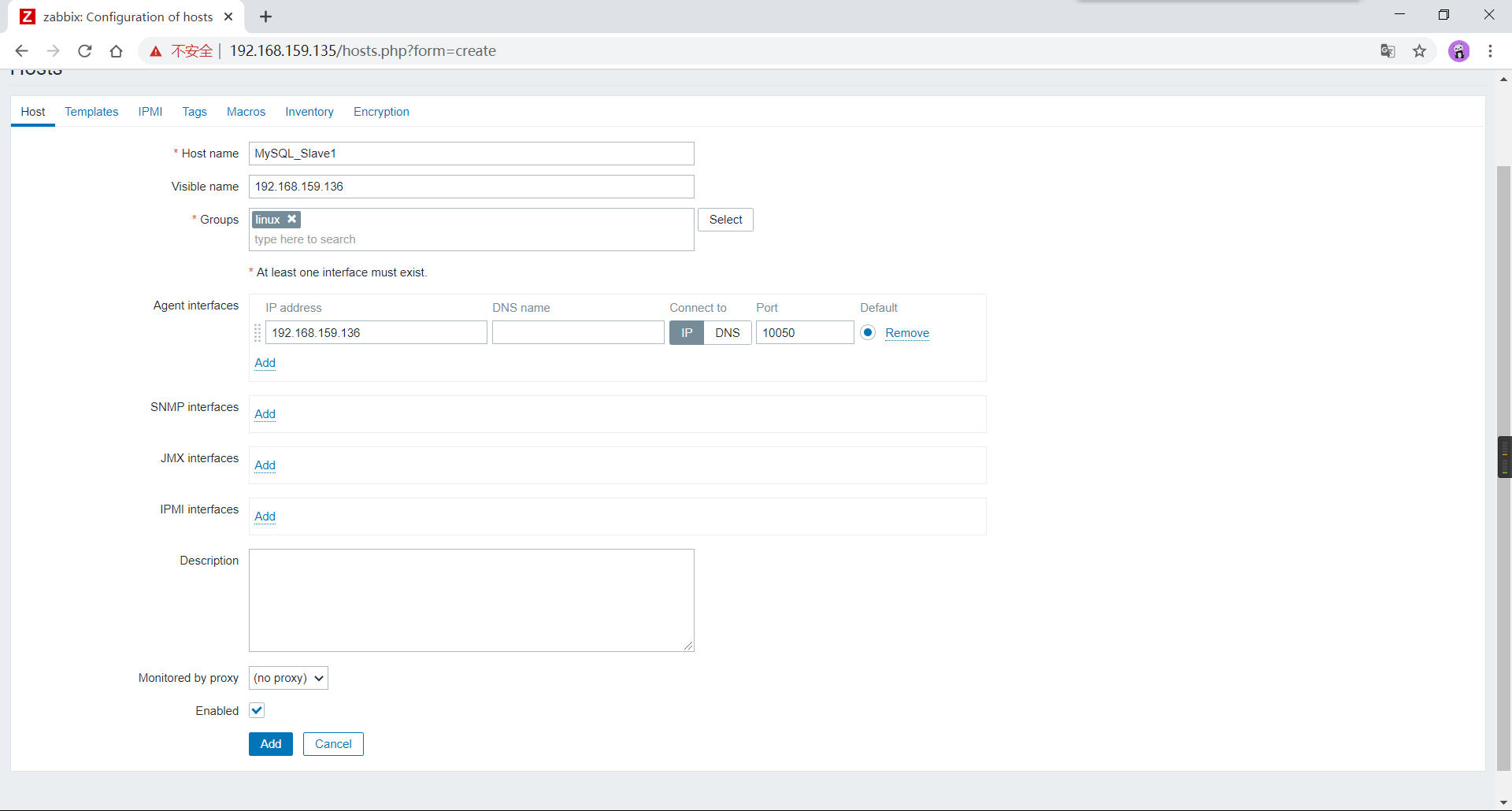Screen dimensions: 1512x811
Task: Click the browser address bar URL
Action: coord(363,51)
